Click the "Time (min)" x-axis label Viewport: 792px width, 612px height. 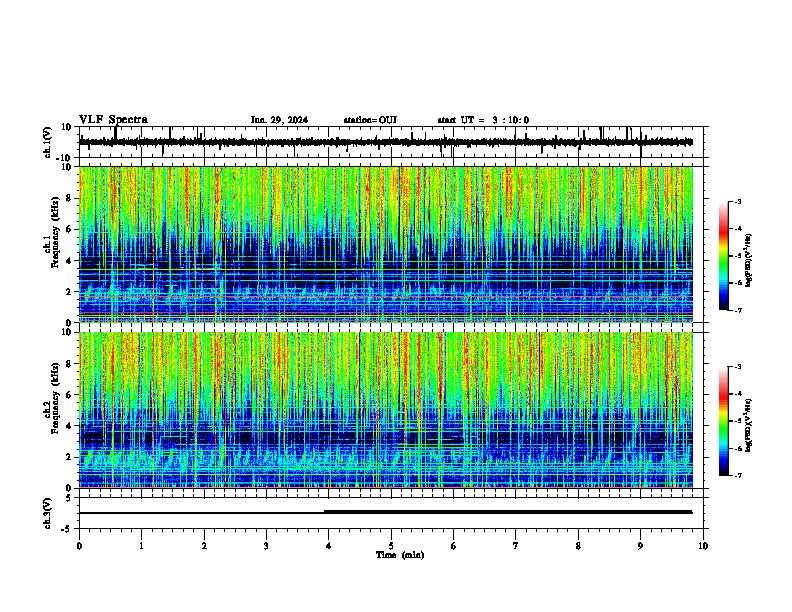tap(400, 555)
